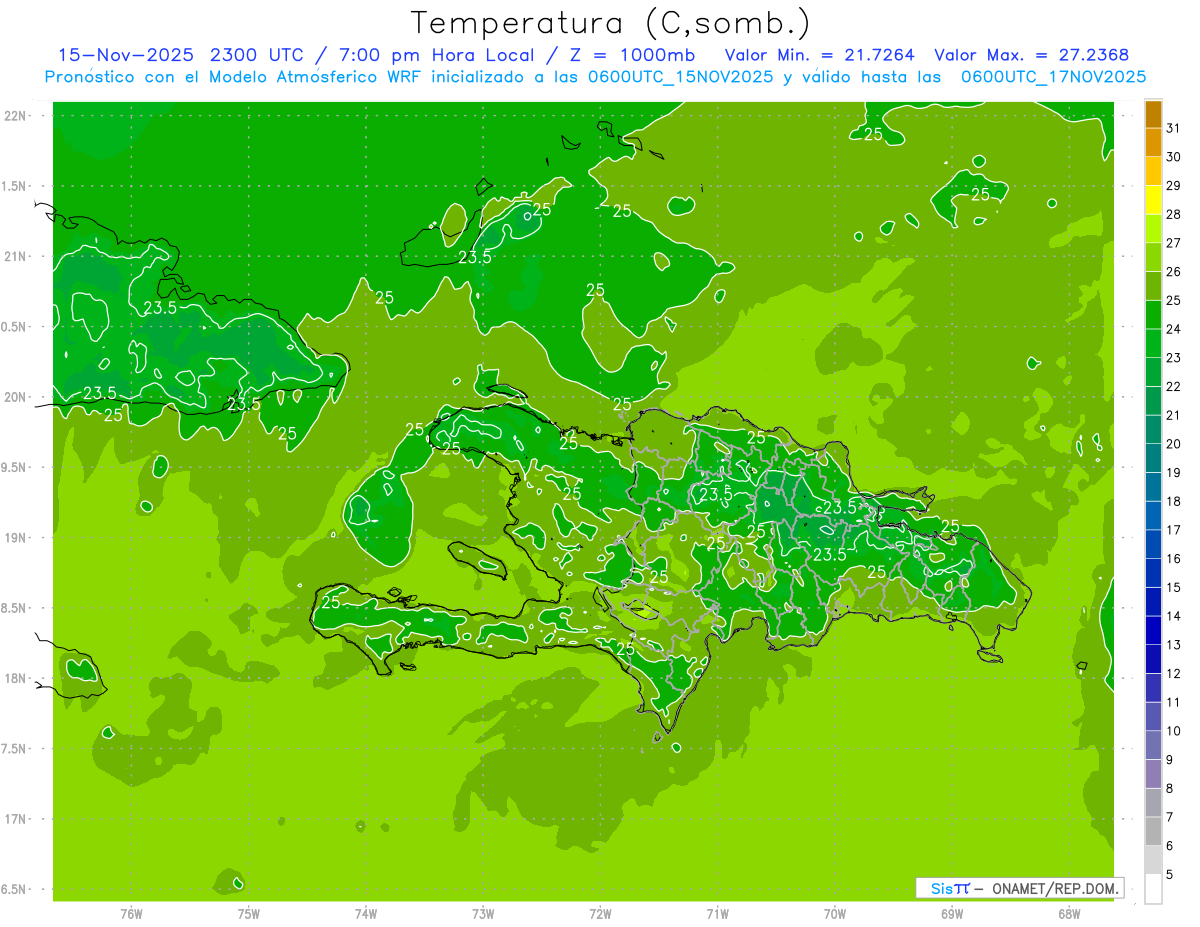
Task: Click the amber swatch between 29 and 30
Action: 1153,172
